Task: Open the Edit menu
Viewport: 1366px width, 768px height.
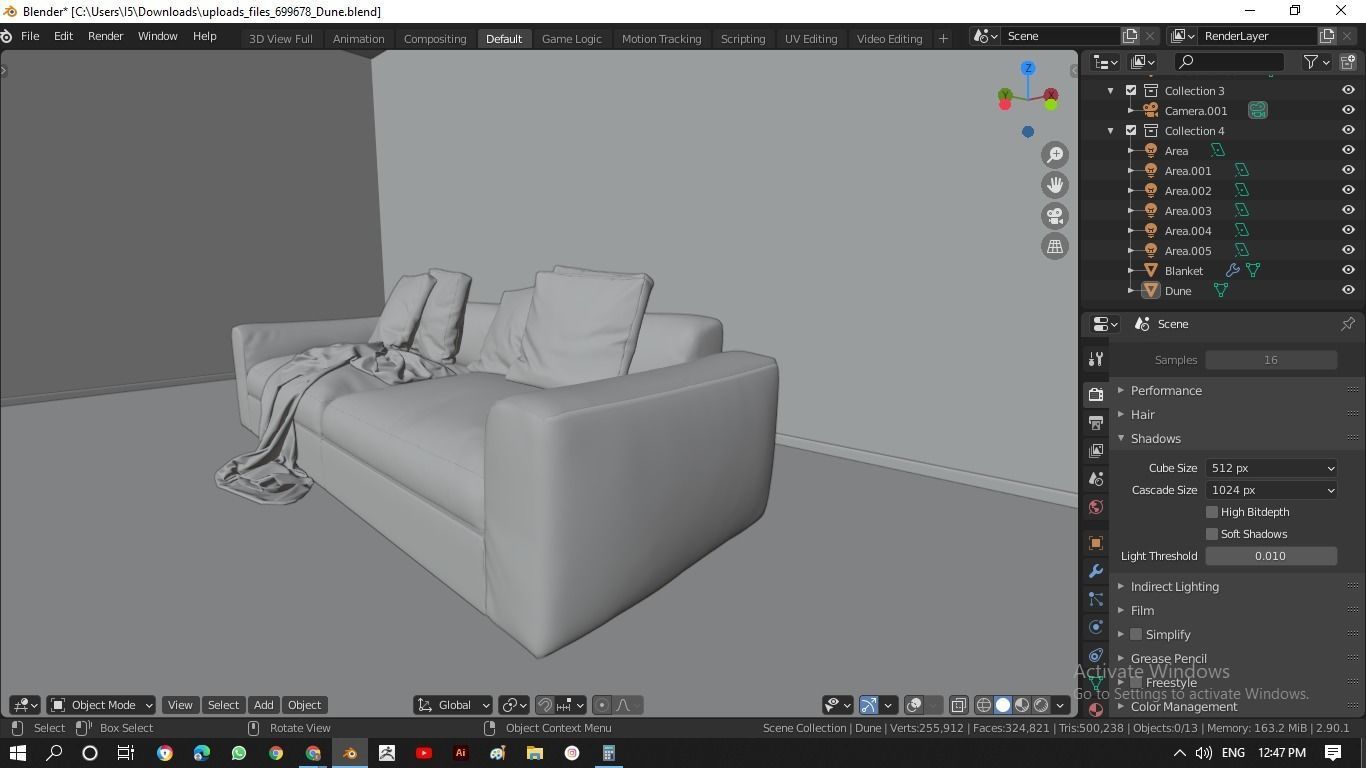Action: (63, 36)
